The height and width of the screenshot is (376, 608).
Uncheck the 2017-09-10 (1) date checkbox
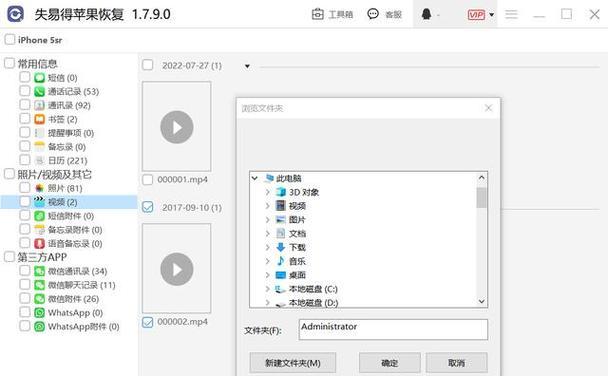148,207
